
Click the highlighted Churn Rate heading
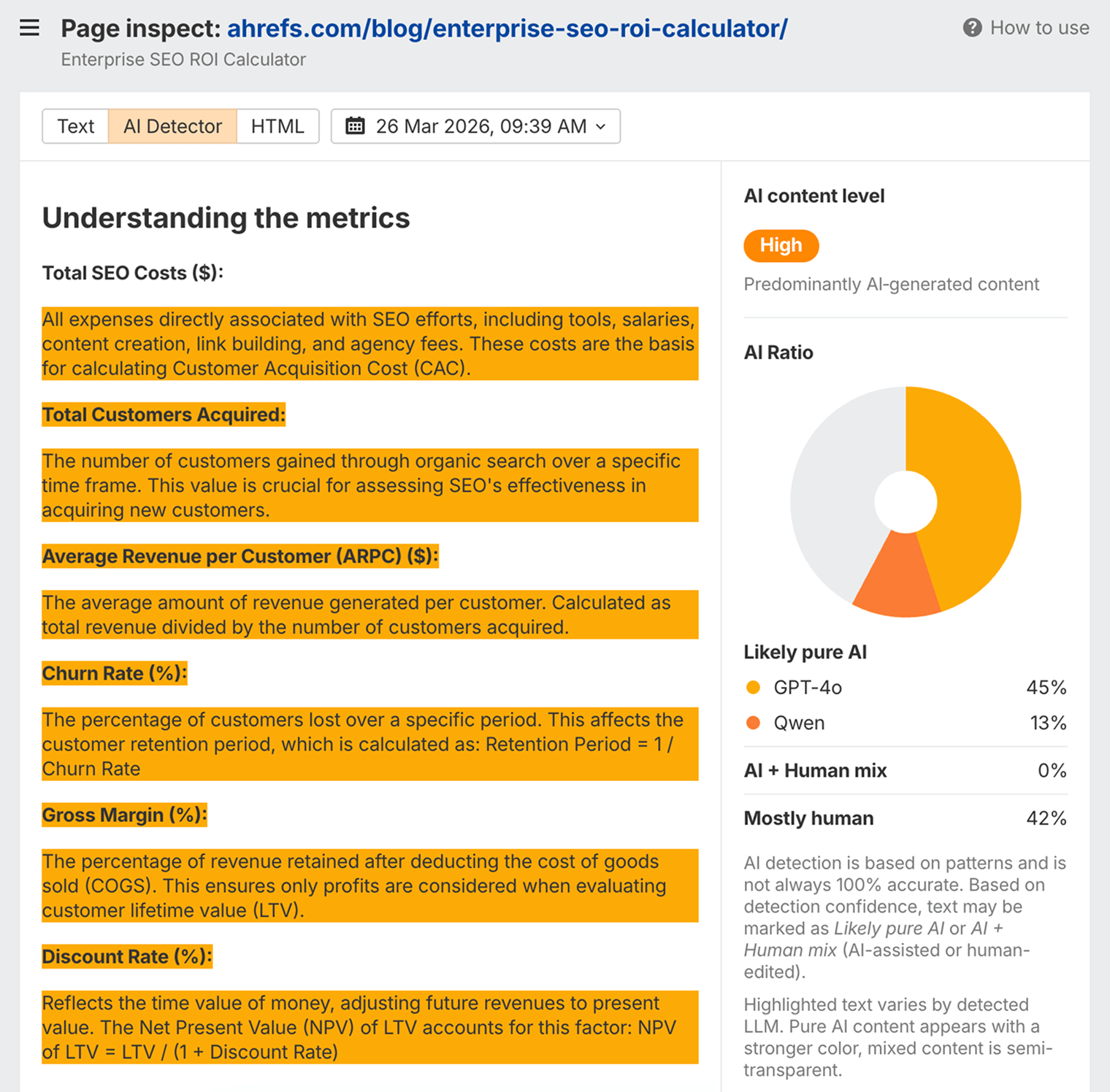(x=114, y=673)
